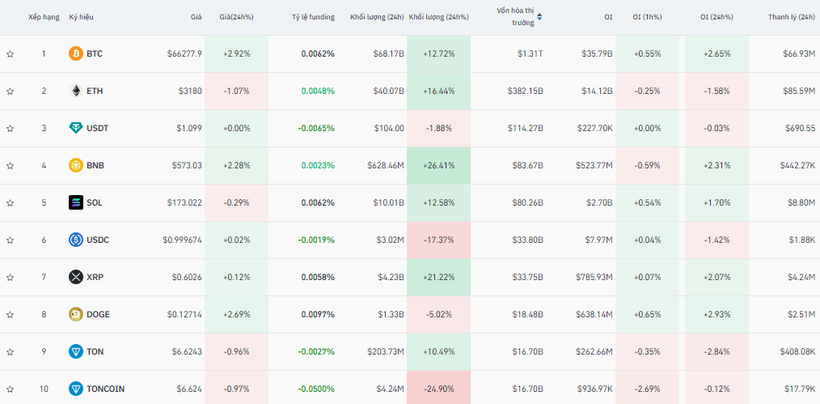The width and height of the screenshot is (820, 404).
Task: Open the XRP symbol link
Action: click(95, 278)
